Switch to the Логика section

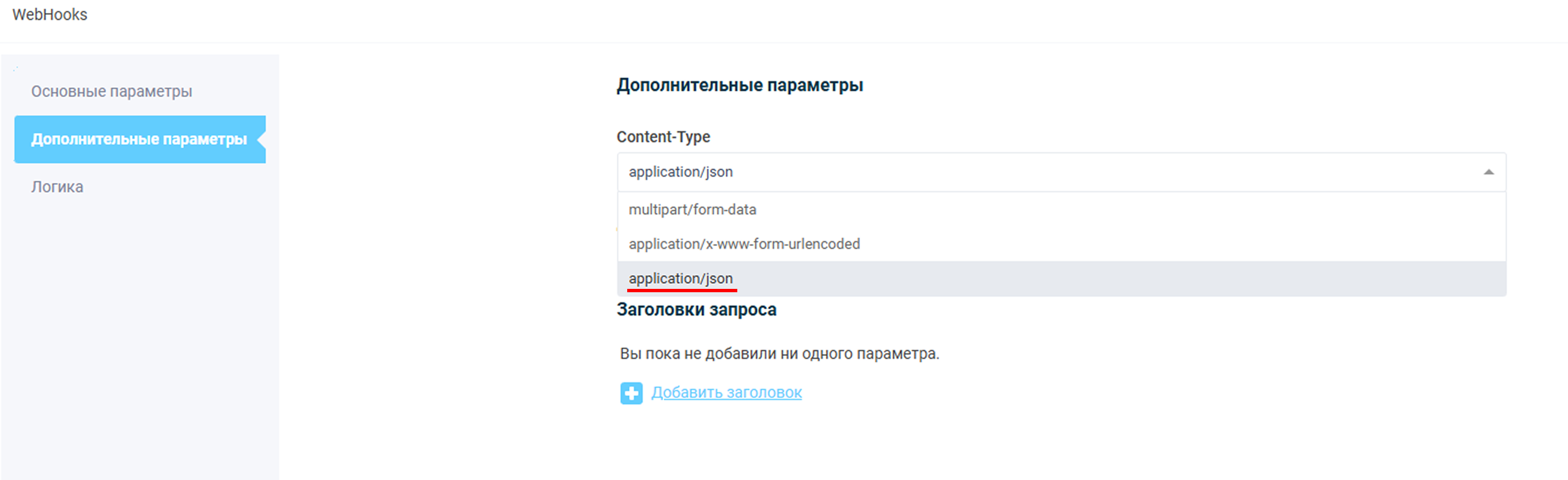pos(57,187)
